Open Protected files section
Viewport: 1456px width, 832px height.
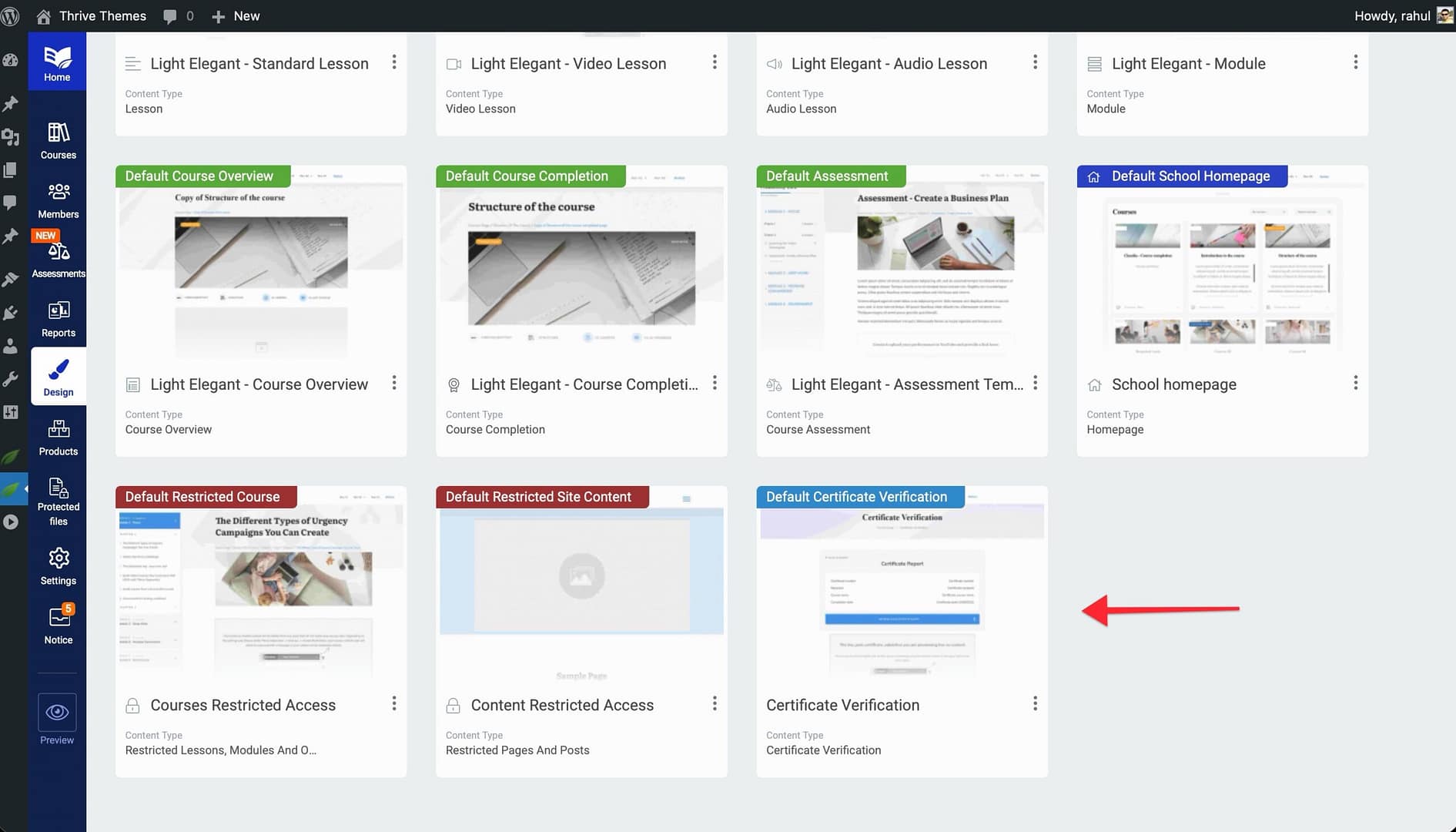tap(58, 501)
